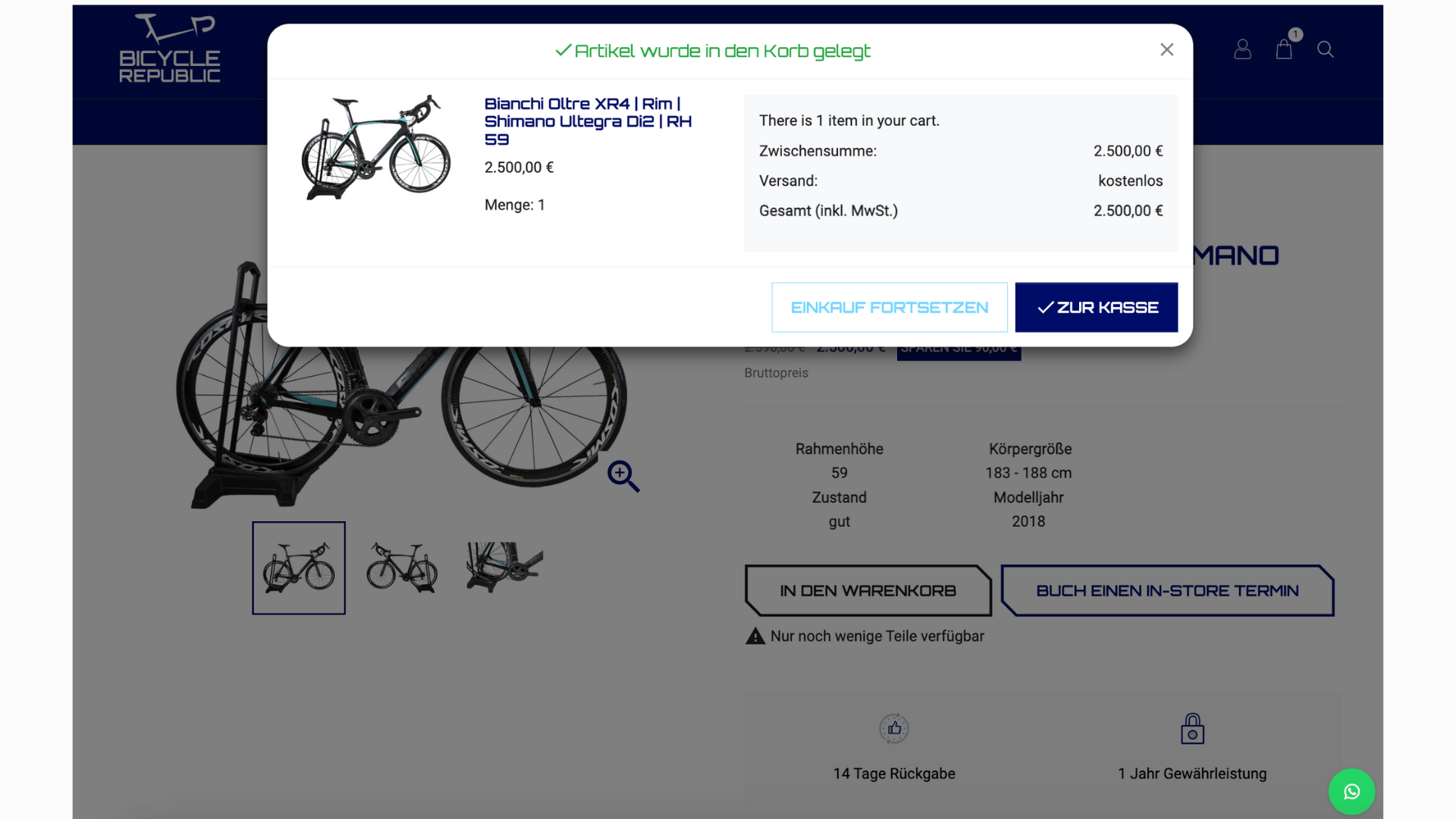
Task: Continue shopping with Einkauf fortsetzen
Action: click(890, 307)
